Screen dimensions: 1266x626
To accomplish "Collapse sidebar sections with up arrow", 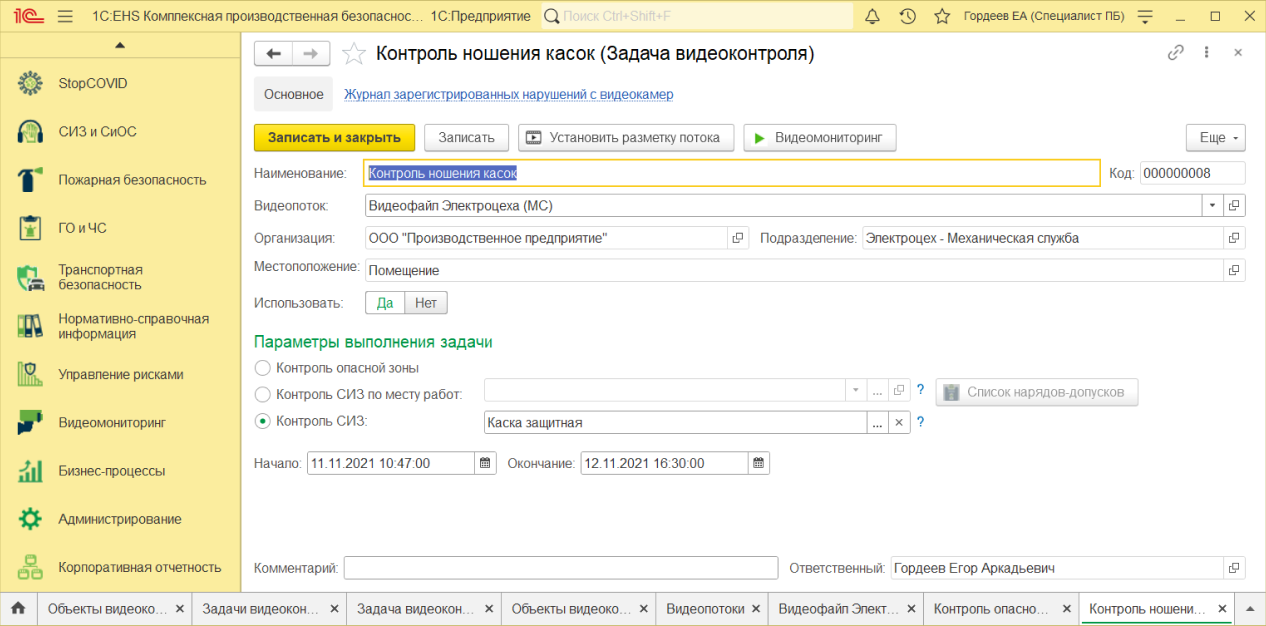I will point(120,45).
